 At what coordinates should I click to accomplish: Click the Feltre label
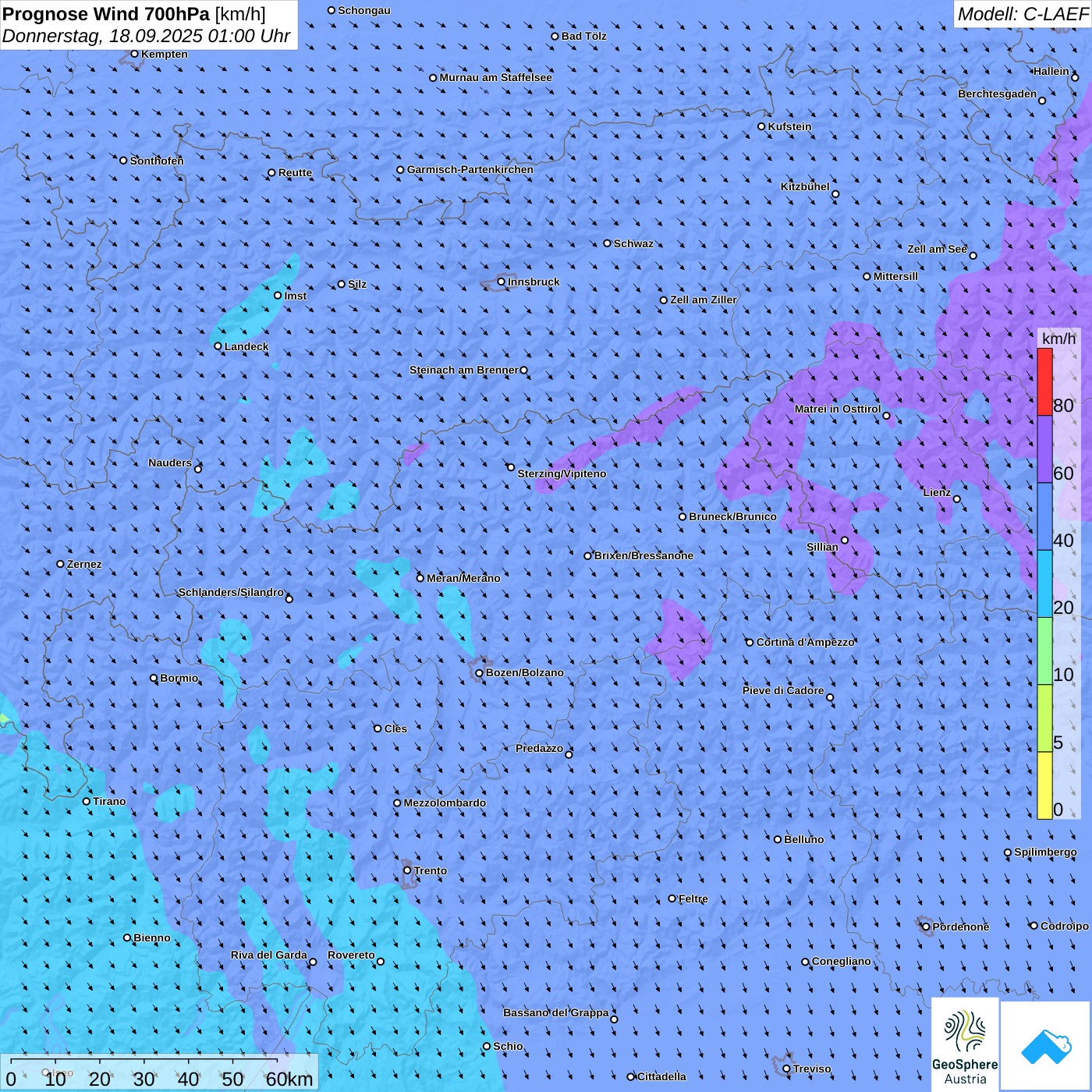tap(693, 899)
